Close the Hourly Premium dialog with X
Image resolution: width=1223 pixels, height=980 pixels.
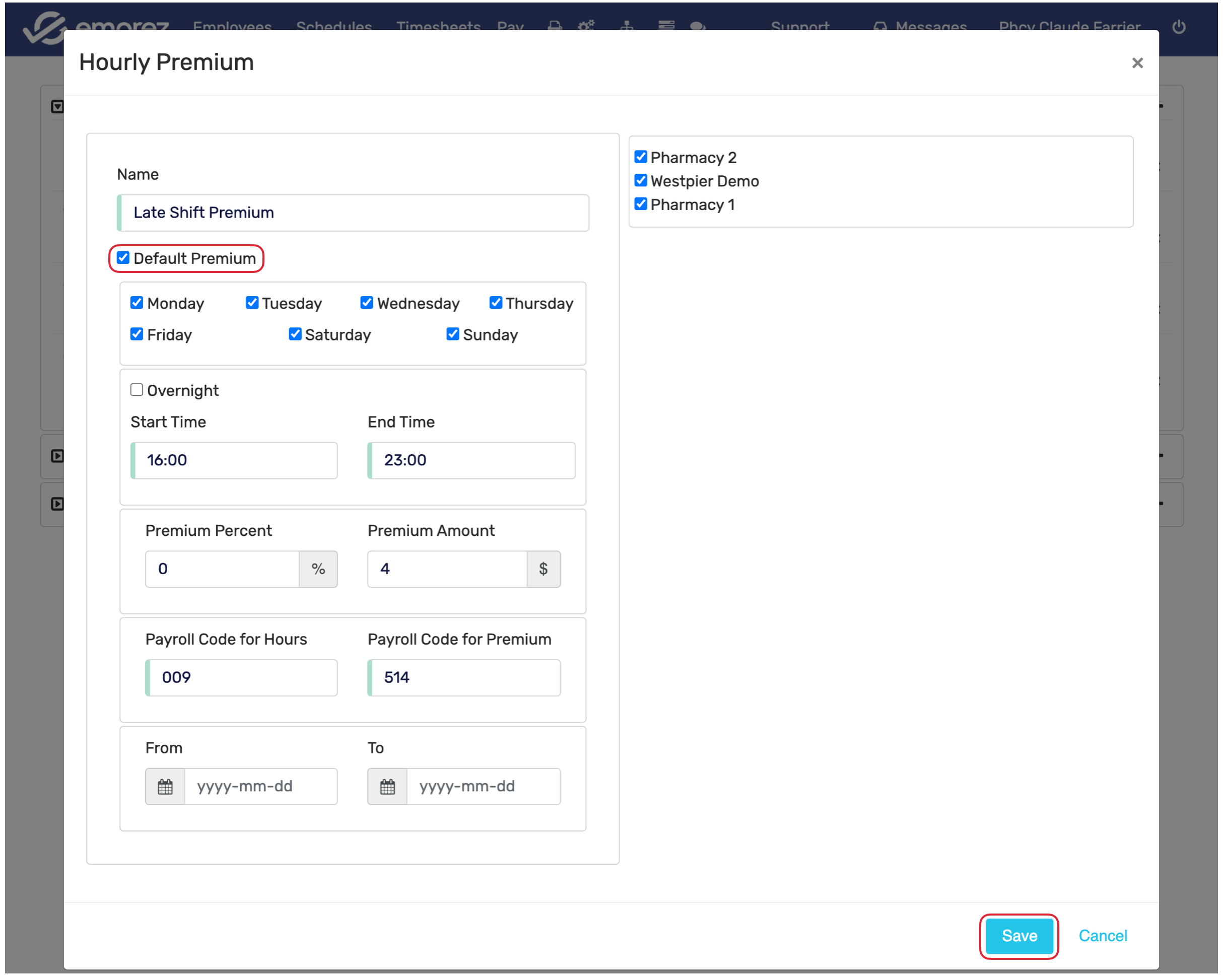coord(1137,63)
